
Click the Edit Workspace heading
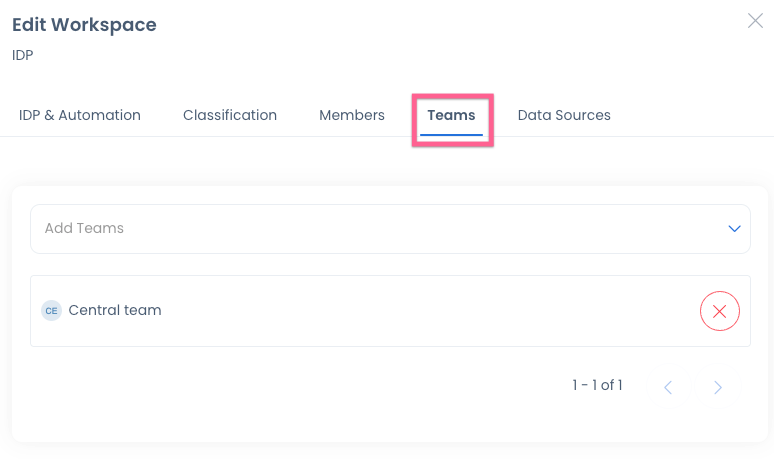coord(84,25)
